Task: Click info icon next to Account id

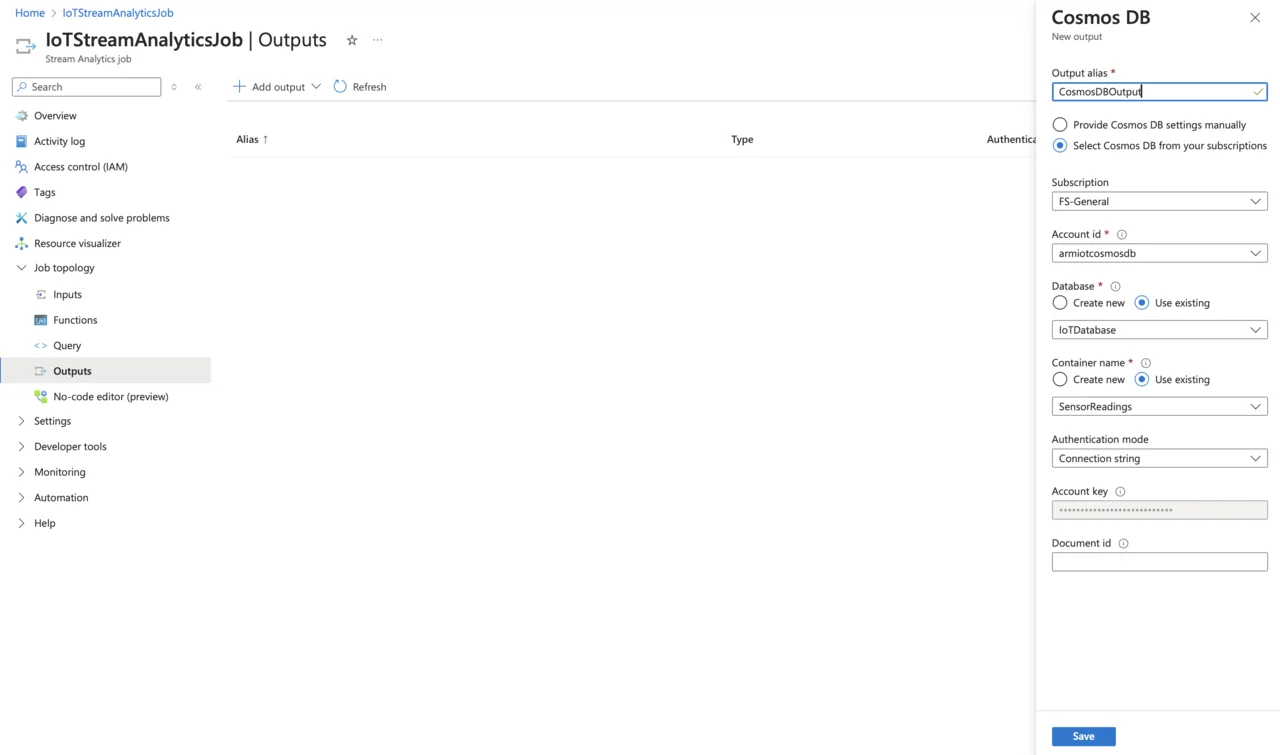Action: point(1121,235)
